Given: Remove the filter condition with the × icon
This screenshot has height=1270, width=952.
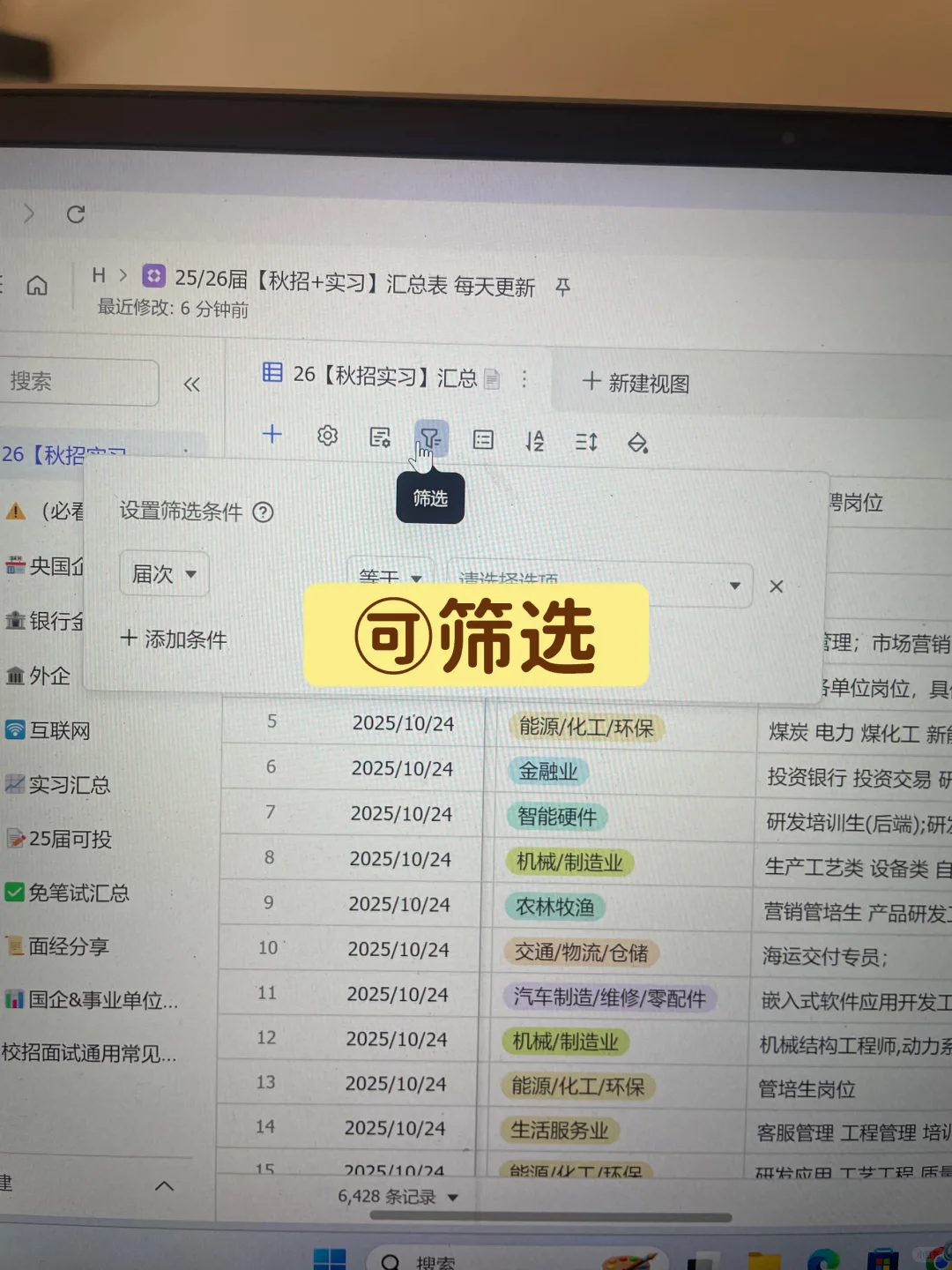Looking at the screenshot, I should pos(776,586).
